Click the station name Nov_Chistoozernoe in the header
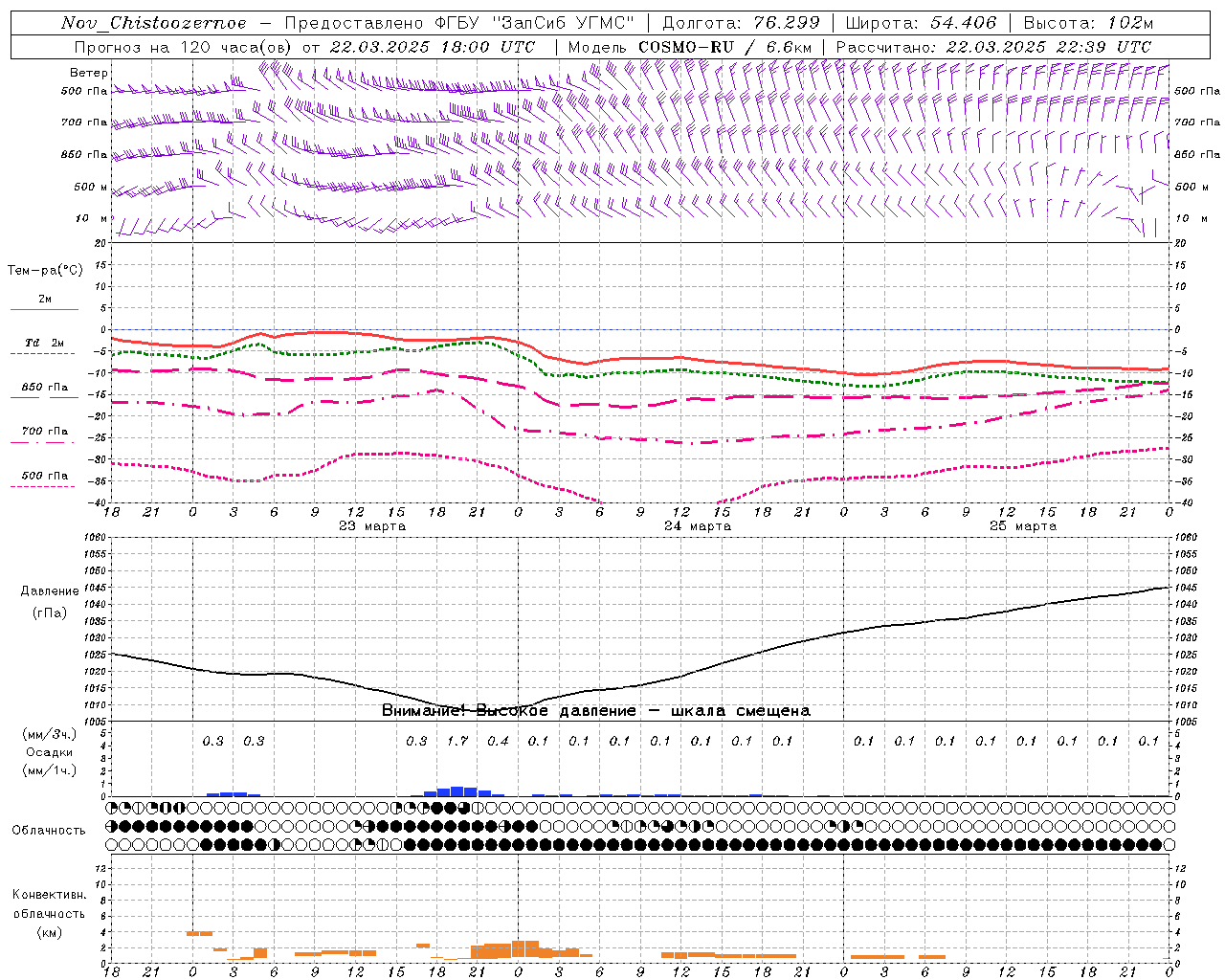The width and height of the screenshot is (1225, 980). pos(154,23)
